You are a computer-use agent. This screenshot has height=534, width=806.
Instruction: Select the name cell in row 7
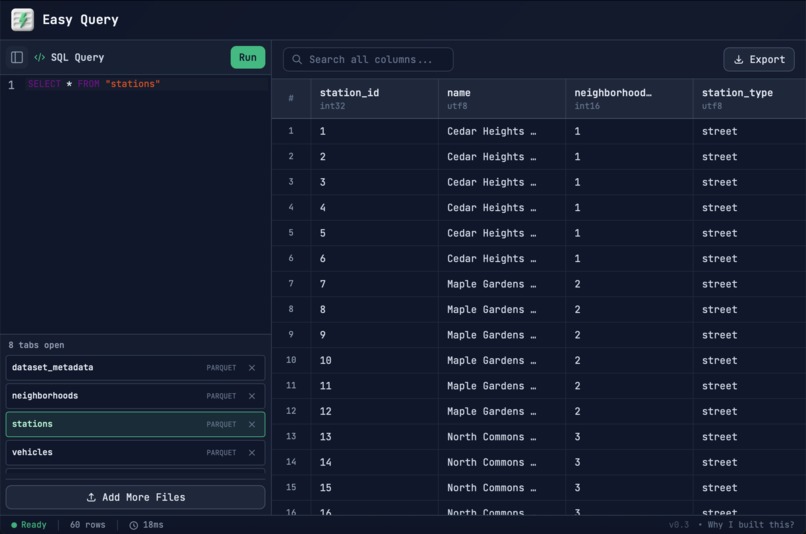coord(502,284)
